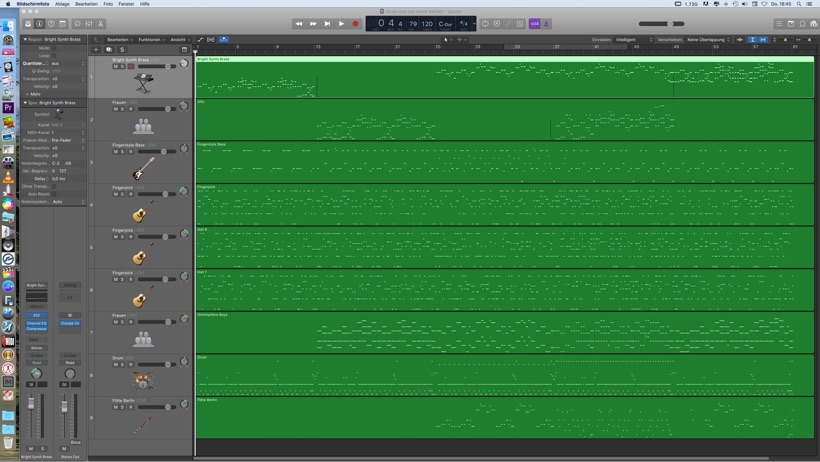Viewport: 820px width, 462px height.
Task: Click the Drum kit track icon
Action: (x=143, y=380)
